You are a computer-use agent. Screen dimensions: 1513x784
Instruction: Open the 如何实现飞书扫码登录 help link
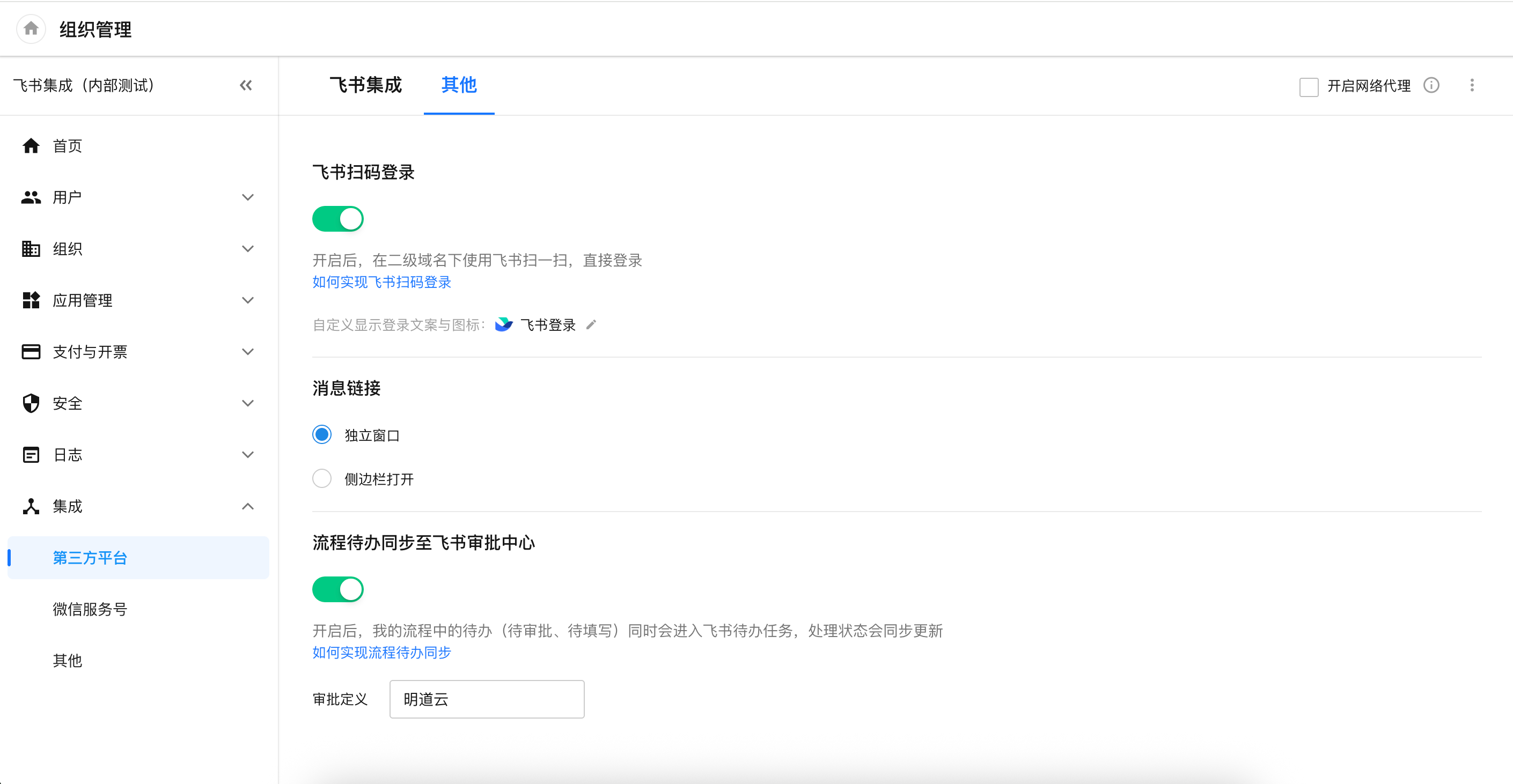point(381,282)
